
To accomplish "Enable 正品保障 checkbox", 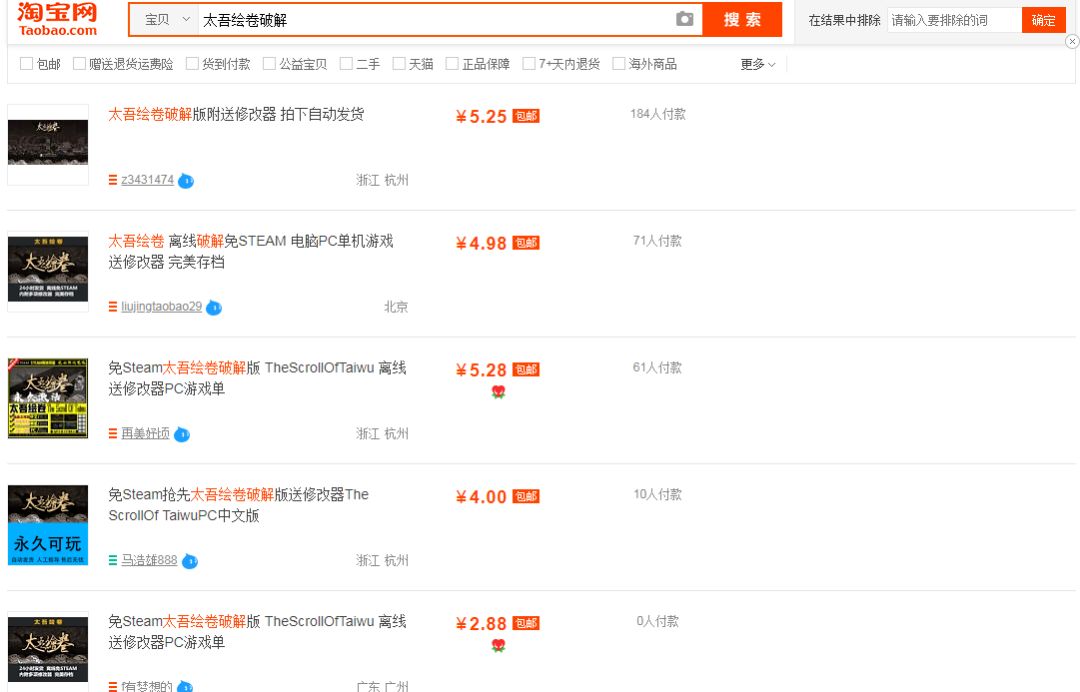I will pyautogui.click(x=452, y=63).
